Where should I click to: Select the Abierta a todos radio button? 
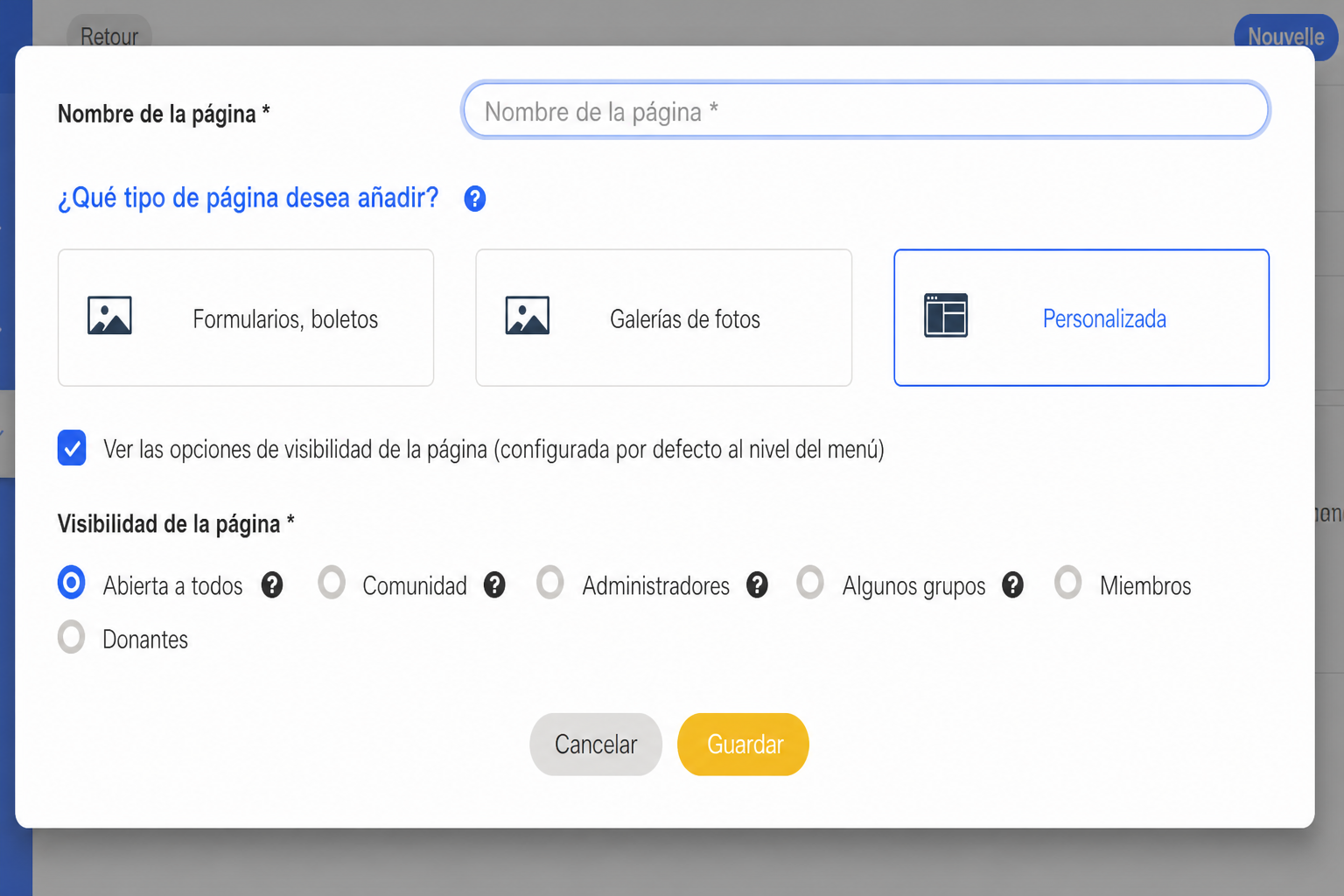[72, 583]
